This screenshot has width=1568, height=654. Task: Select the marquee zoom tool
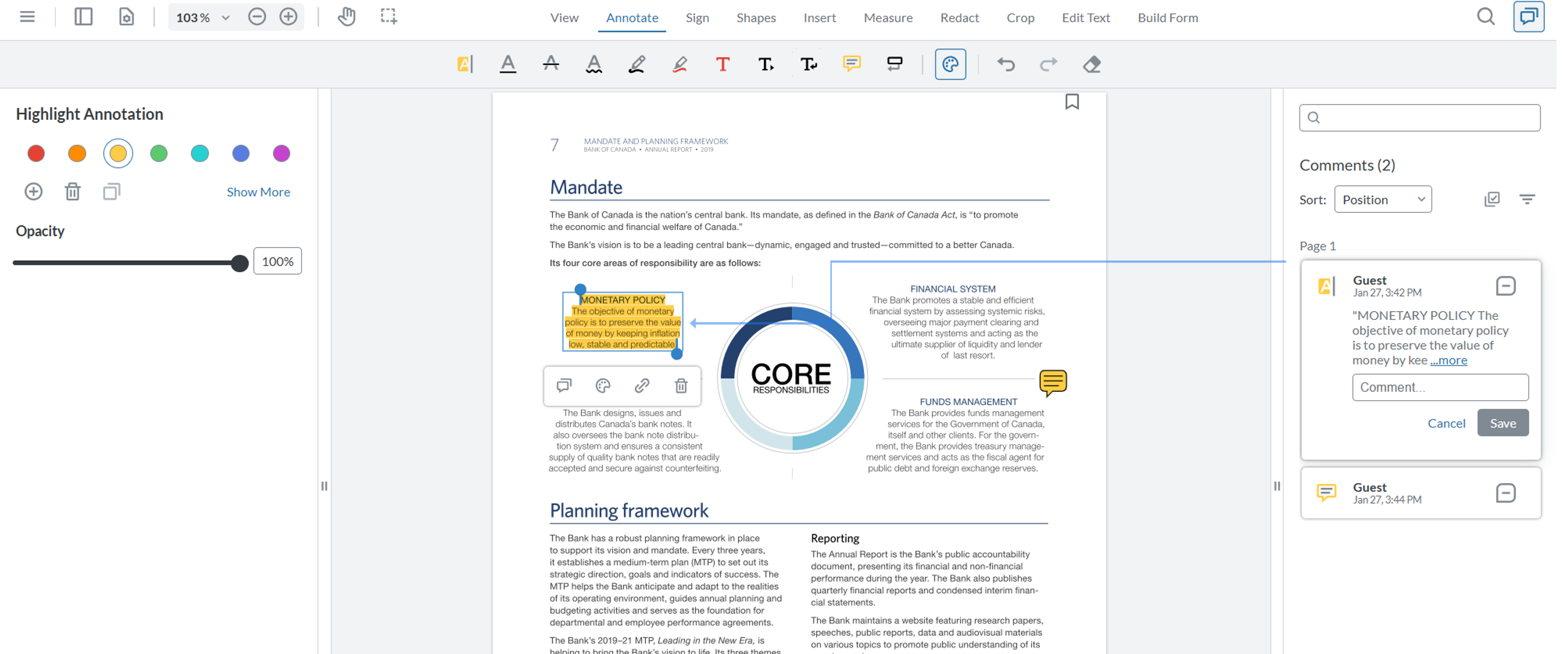click(388, 17)
